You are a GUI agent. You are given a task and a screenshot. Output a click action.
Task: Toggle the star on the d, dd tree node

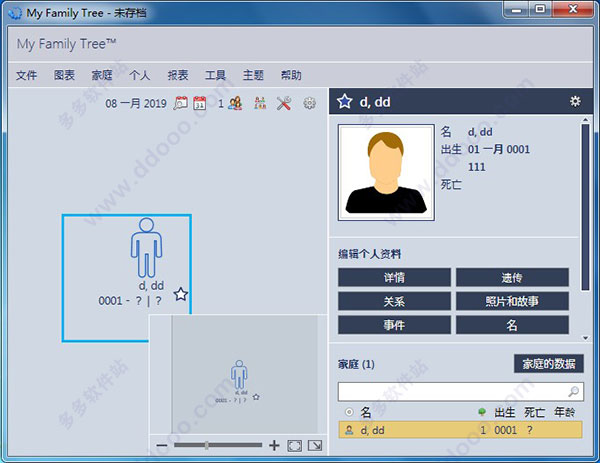click(181, 294)
